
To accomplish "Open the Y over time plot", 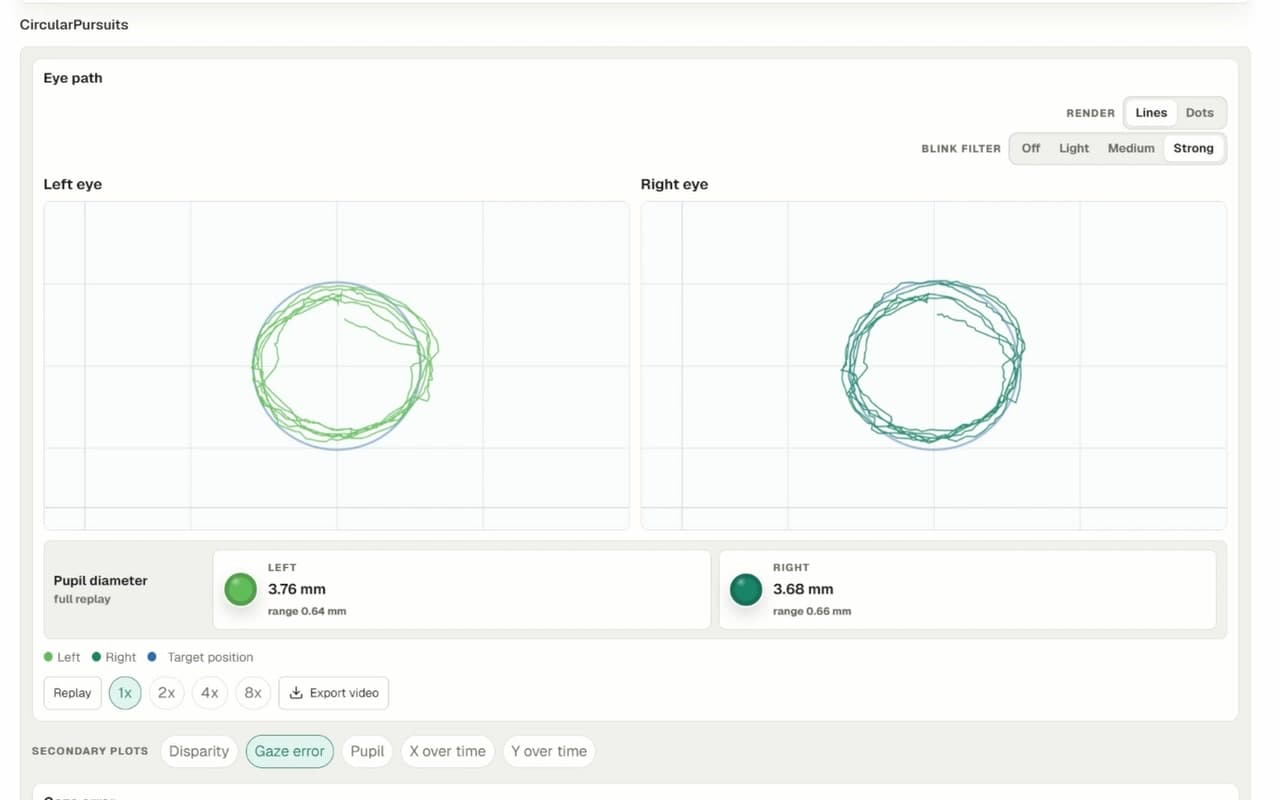I will (x=549, y=751).
